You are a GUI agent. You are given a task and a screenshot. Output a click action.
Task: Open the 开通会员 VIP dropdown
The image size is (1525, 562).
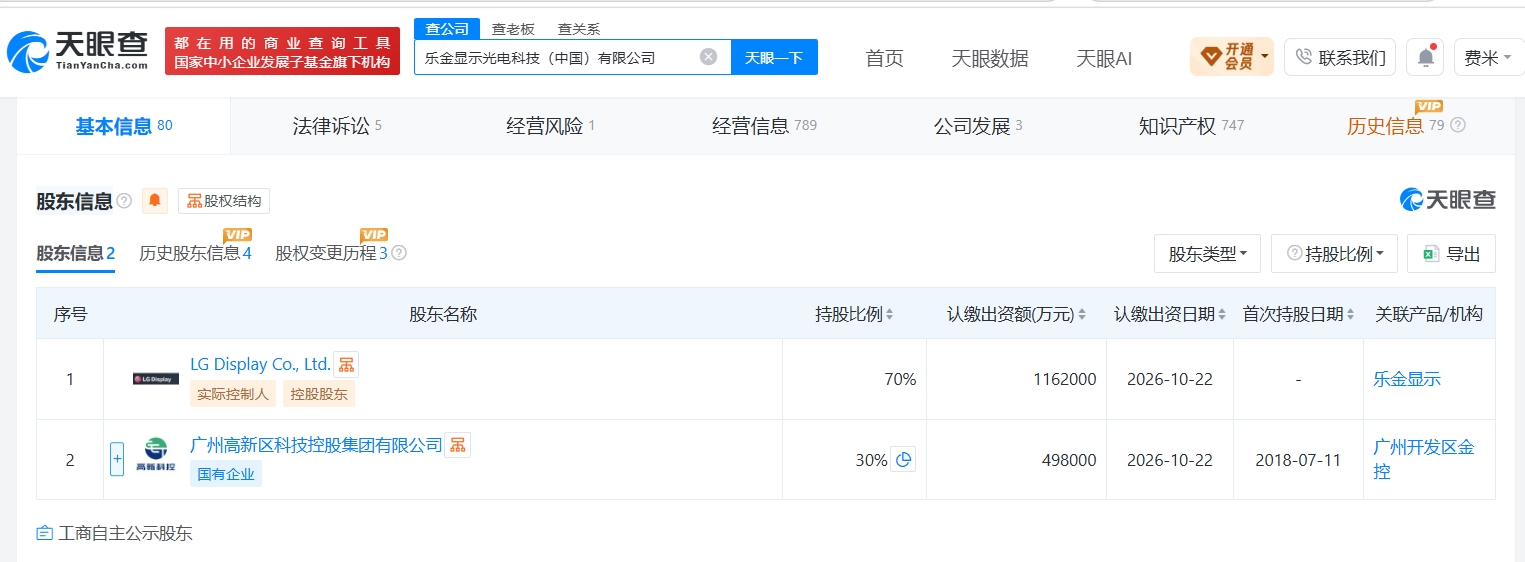tap(1231, 57)
